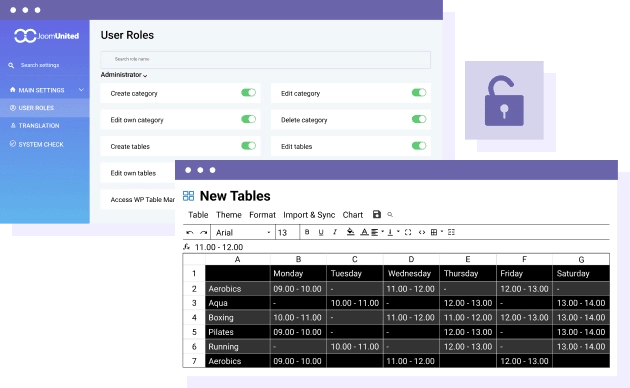Open the cell fill color tool

coord(350,232)
